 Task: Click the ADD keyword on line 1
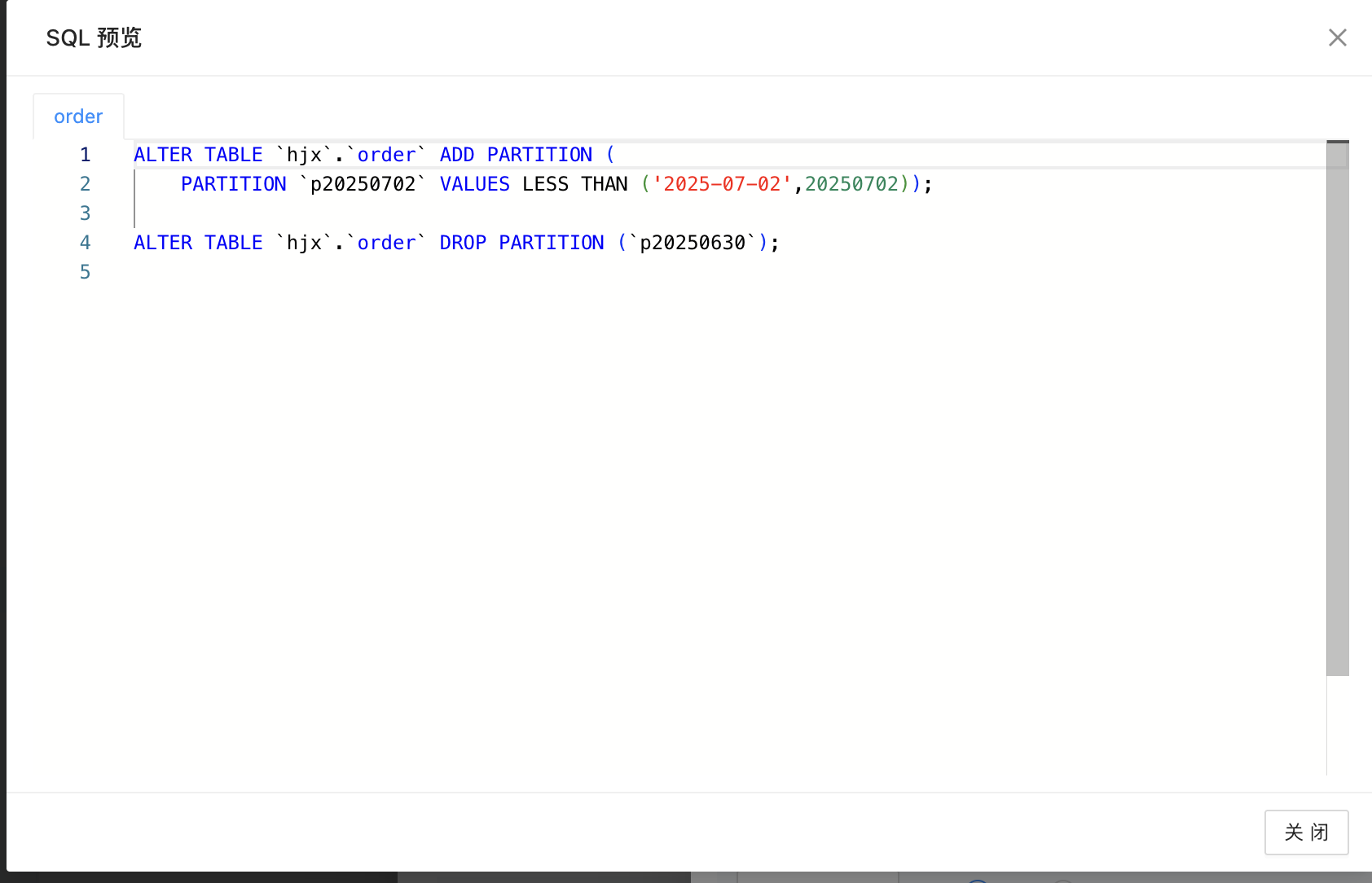point(456,155)
